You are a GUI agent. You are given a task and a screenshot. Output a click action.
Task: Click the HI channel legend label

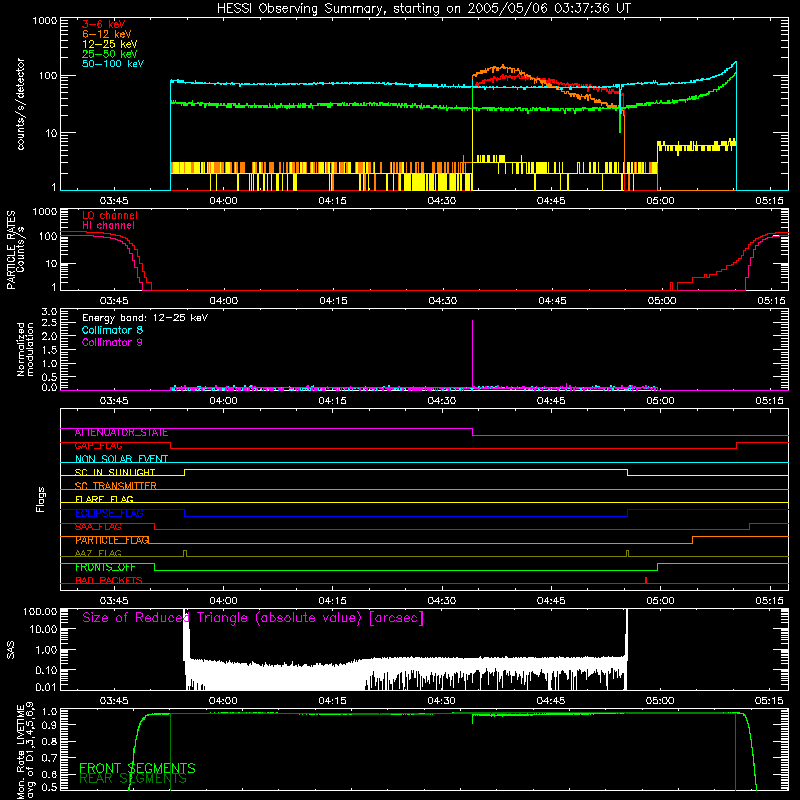click(108, 226)
